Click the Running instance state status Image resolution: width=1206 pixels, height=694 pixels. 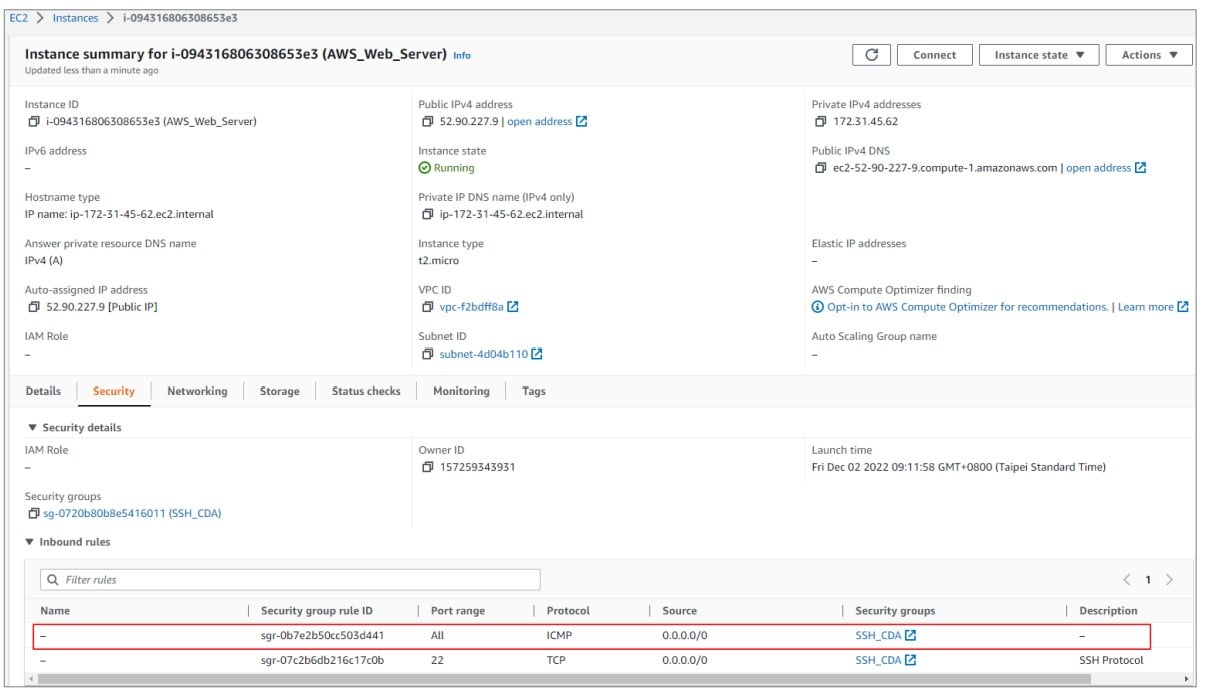[x=447, y=168]
